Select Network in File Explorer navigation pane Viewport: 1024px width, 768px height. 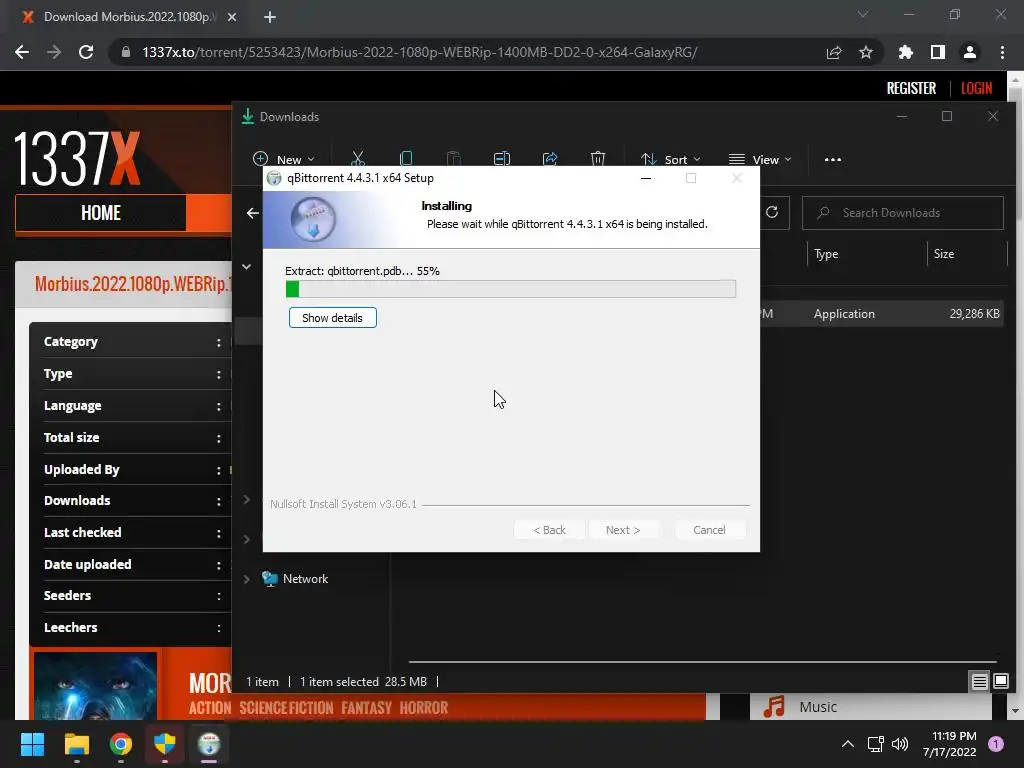point(305,579)
